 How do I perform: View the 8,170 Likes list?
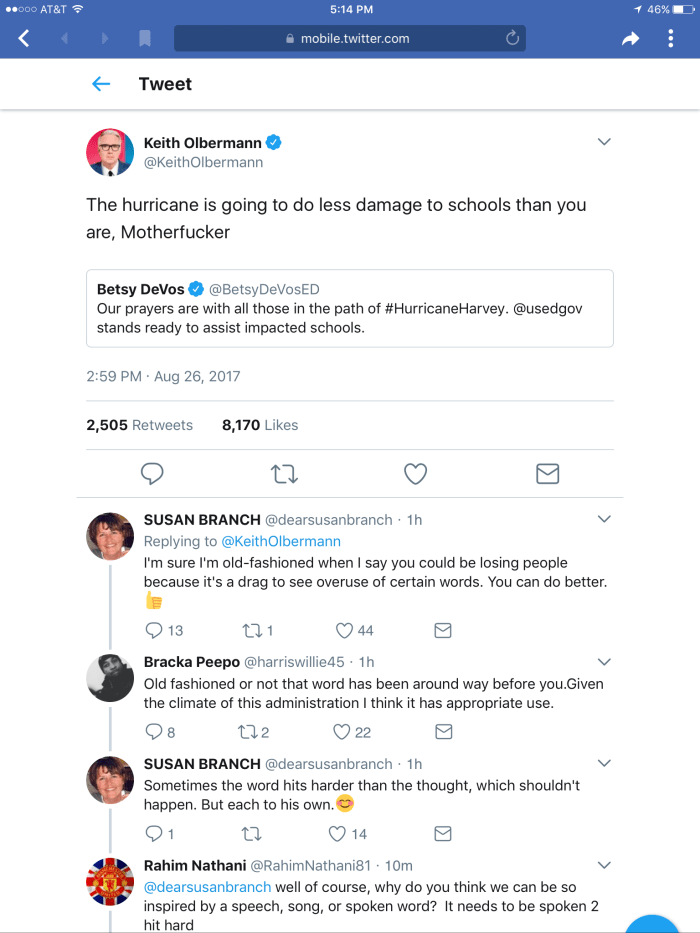[260, 425]
